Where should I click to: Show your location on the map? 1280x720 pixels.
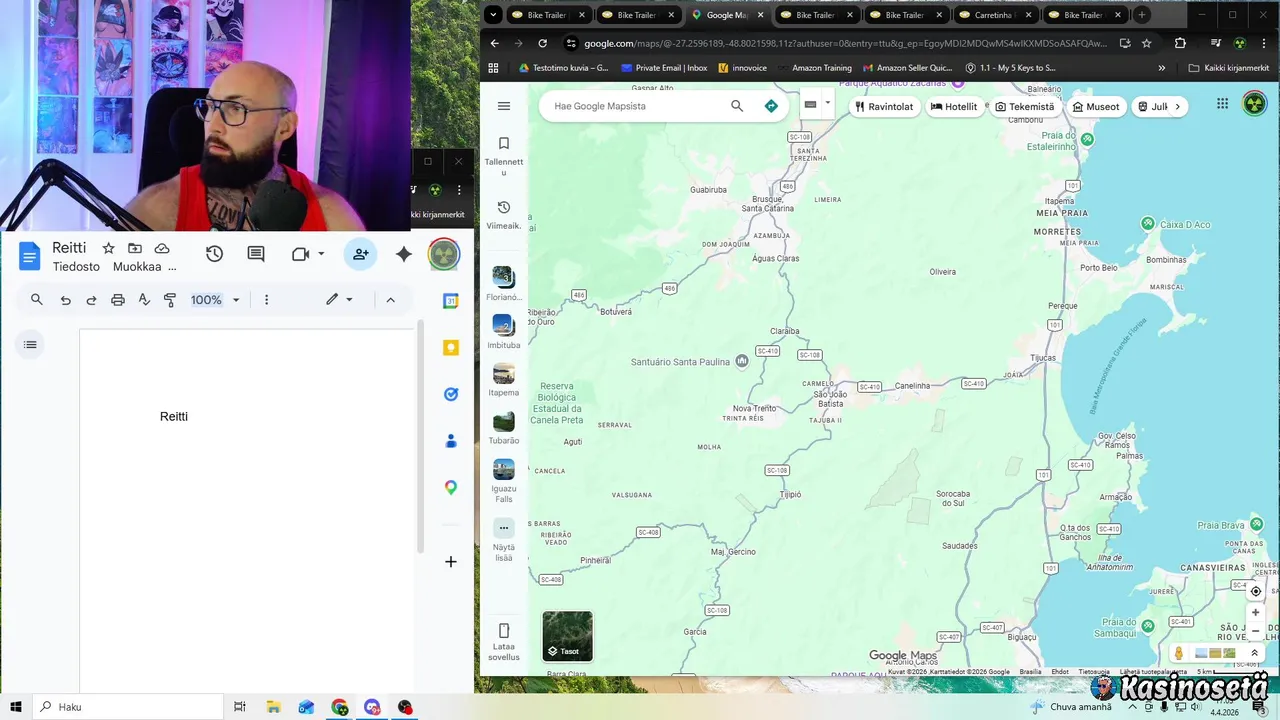tap(1256, 591)
